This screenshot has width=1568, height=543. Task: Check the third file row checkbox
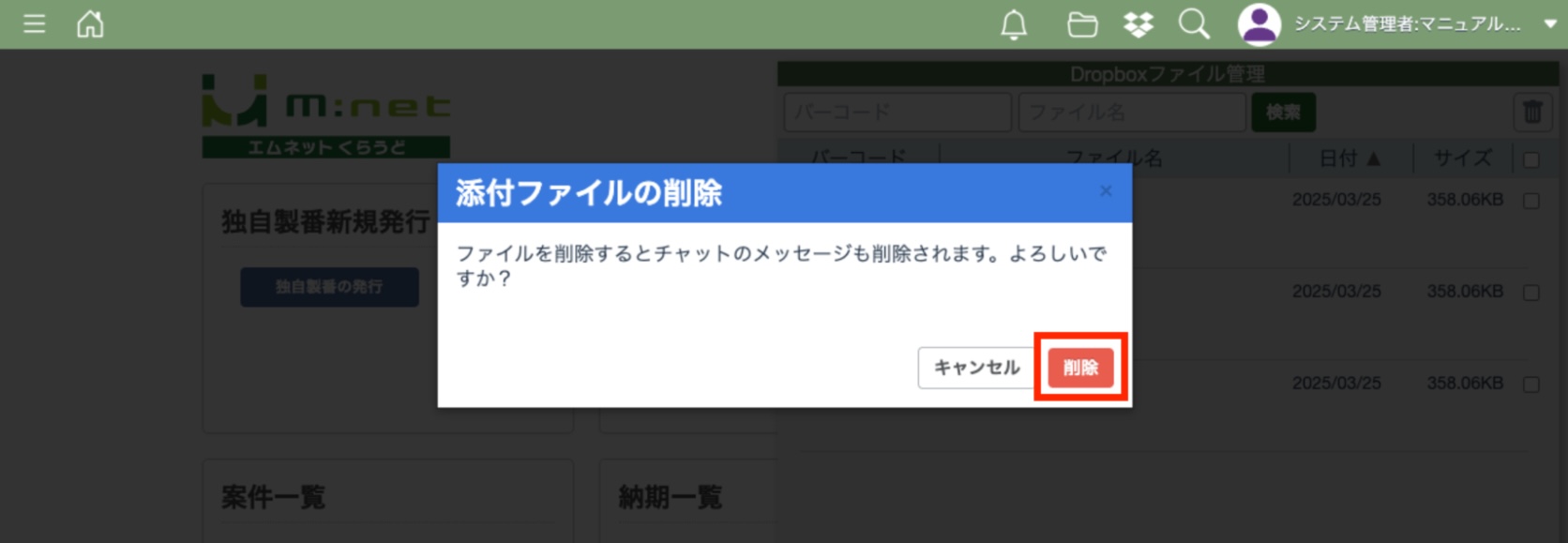tap(1531, 385)
